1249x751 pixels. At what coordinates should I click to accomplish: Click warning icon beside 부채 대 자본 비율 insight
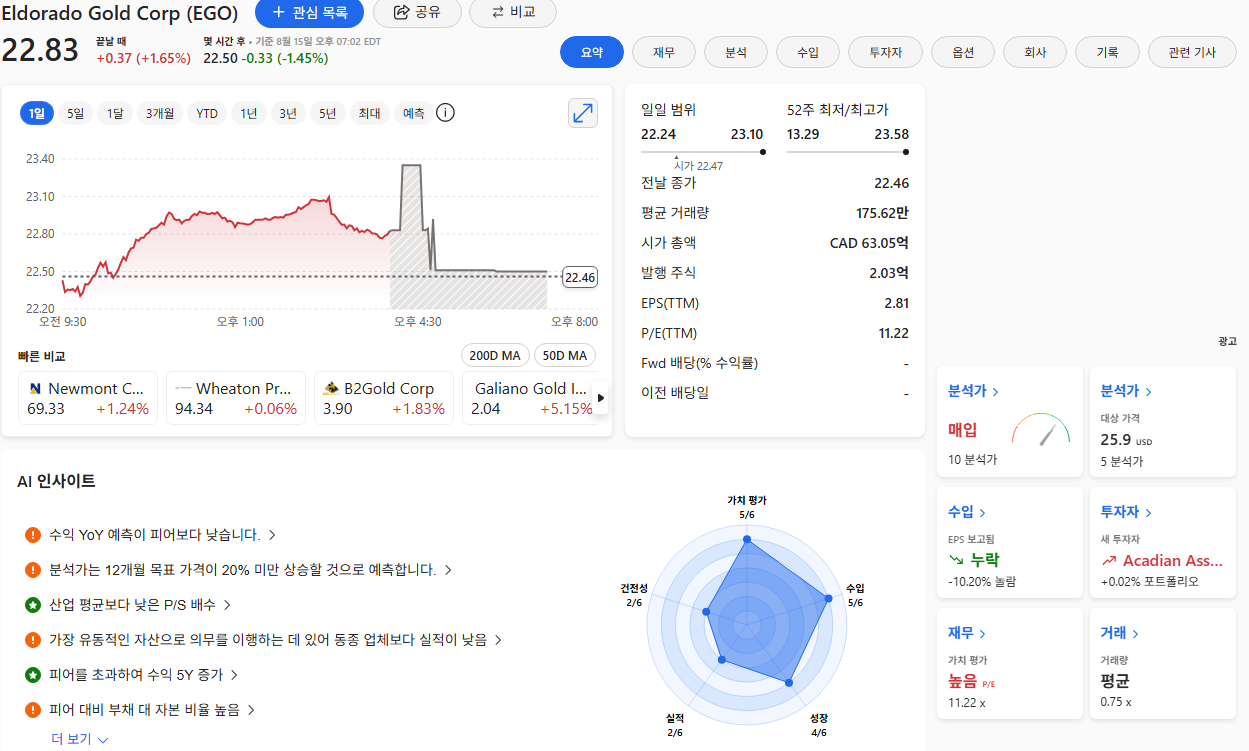[x=33, y=710]
